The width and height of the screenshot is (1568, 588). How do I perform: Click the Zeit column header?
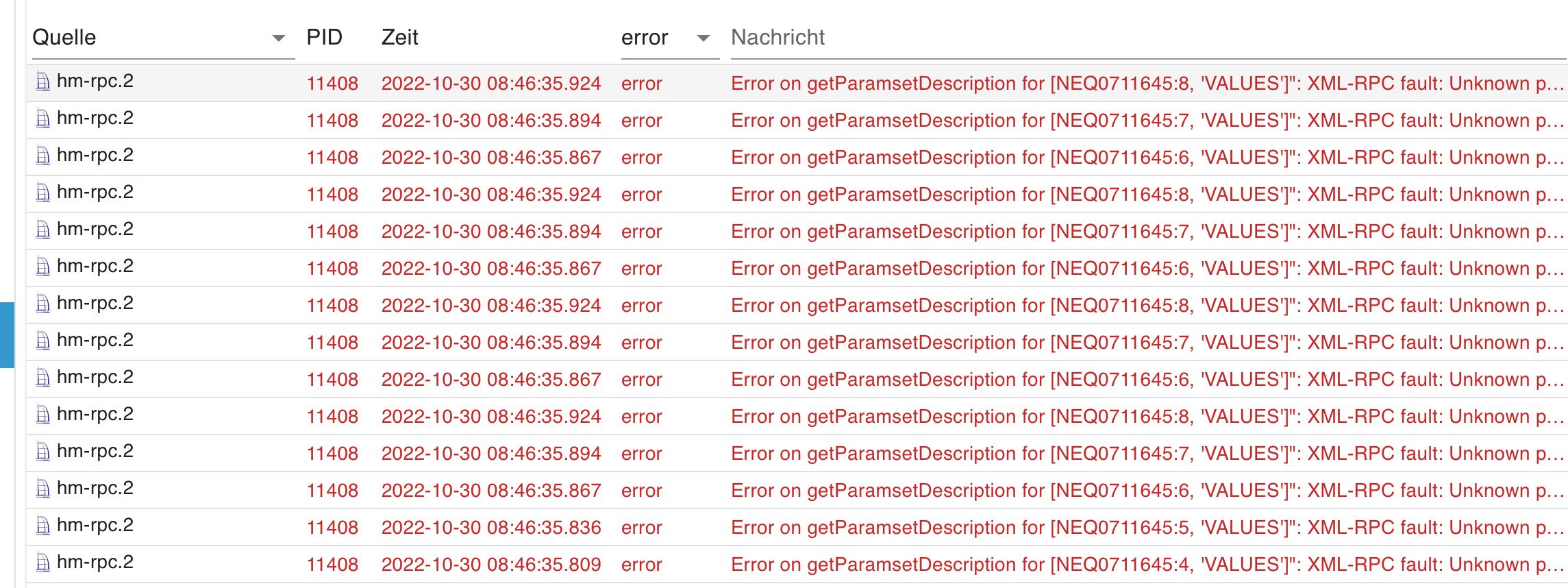pos(399,38)
